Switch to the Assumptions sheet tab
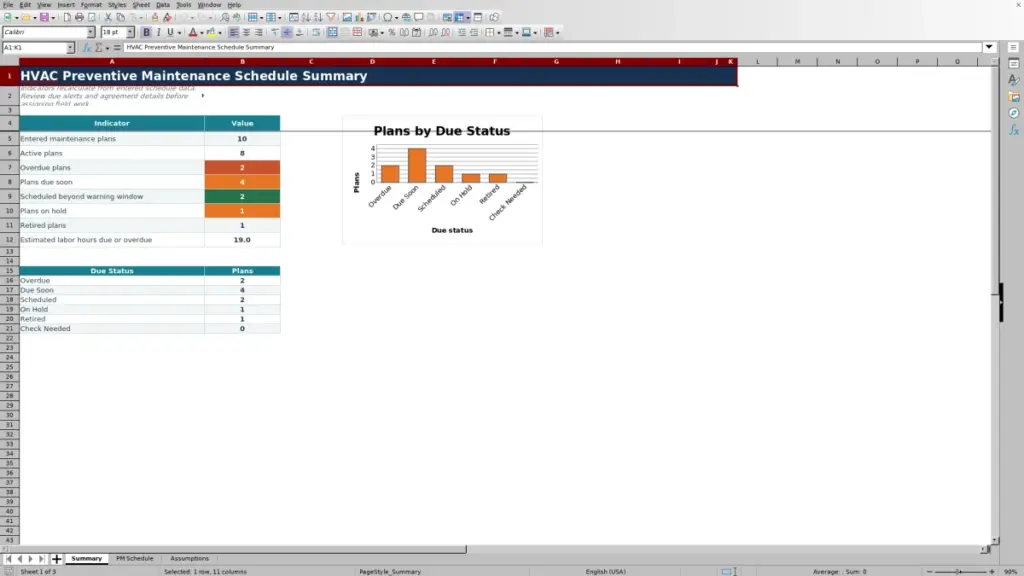 [189, 559]
